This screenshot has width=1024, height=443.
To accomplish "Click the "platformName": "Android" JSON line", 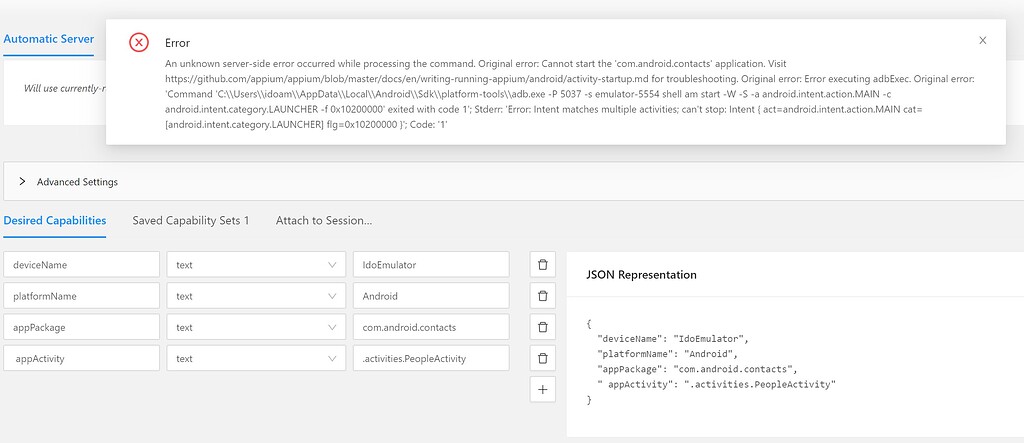I will 667,354.
